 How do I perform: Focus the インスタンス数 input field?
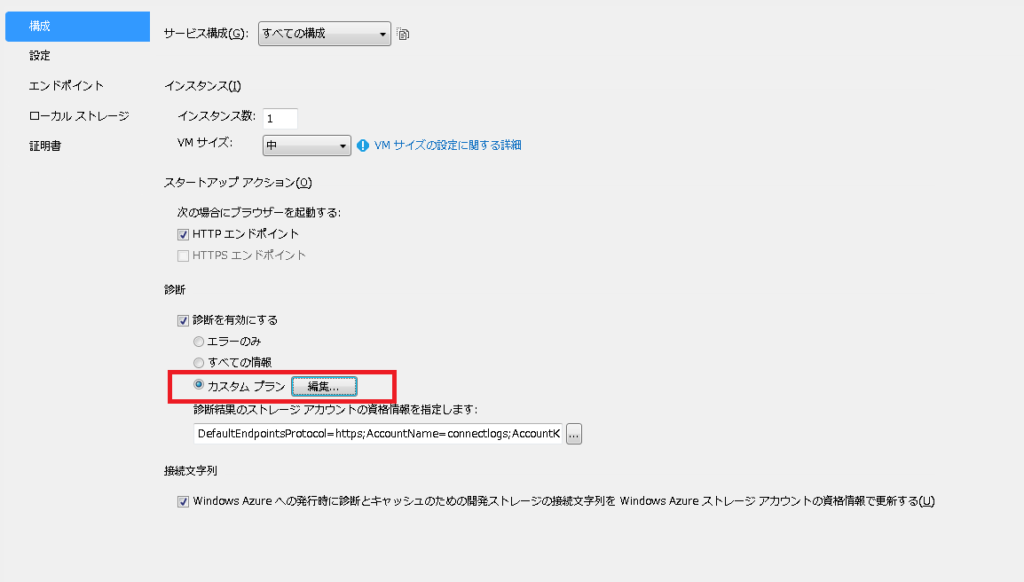(280, 118)
